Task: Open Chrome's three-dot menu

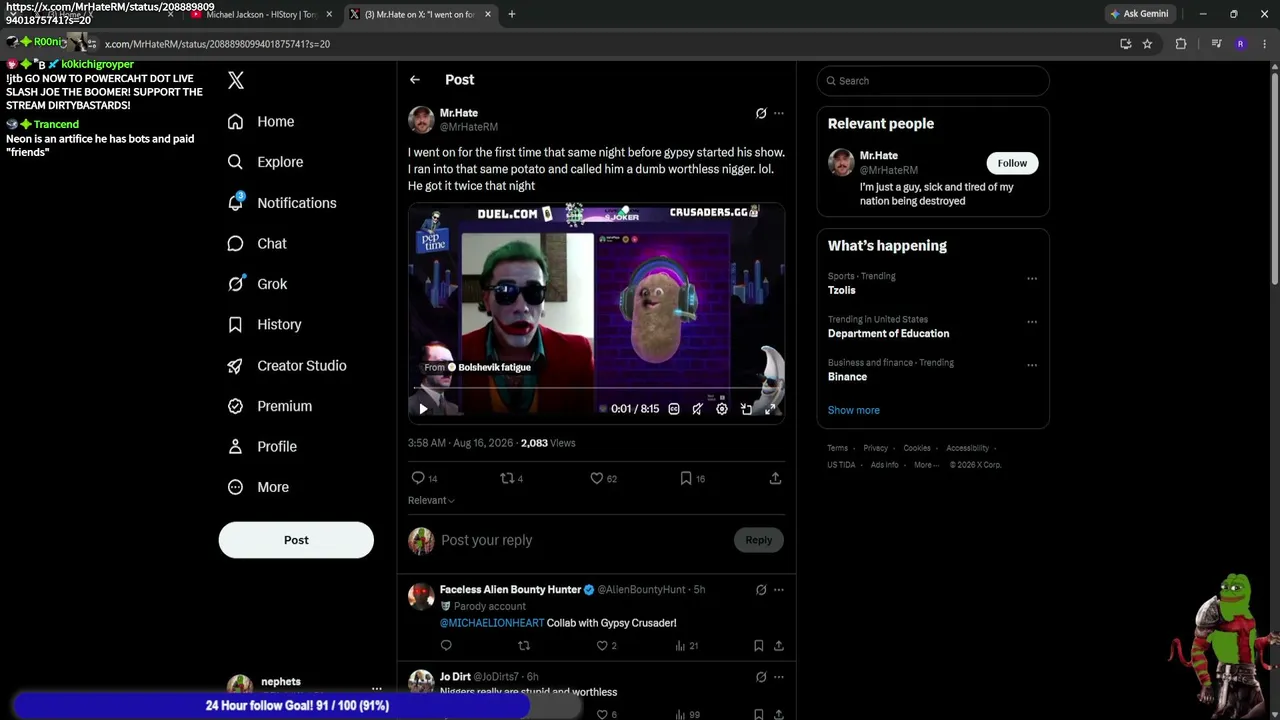Action: pyautogui.click(x=1265, y=44)
